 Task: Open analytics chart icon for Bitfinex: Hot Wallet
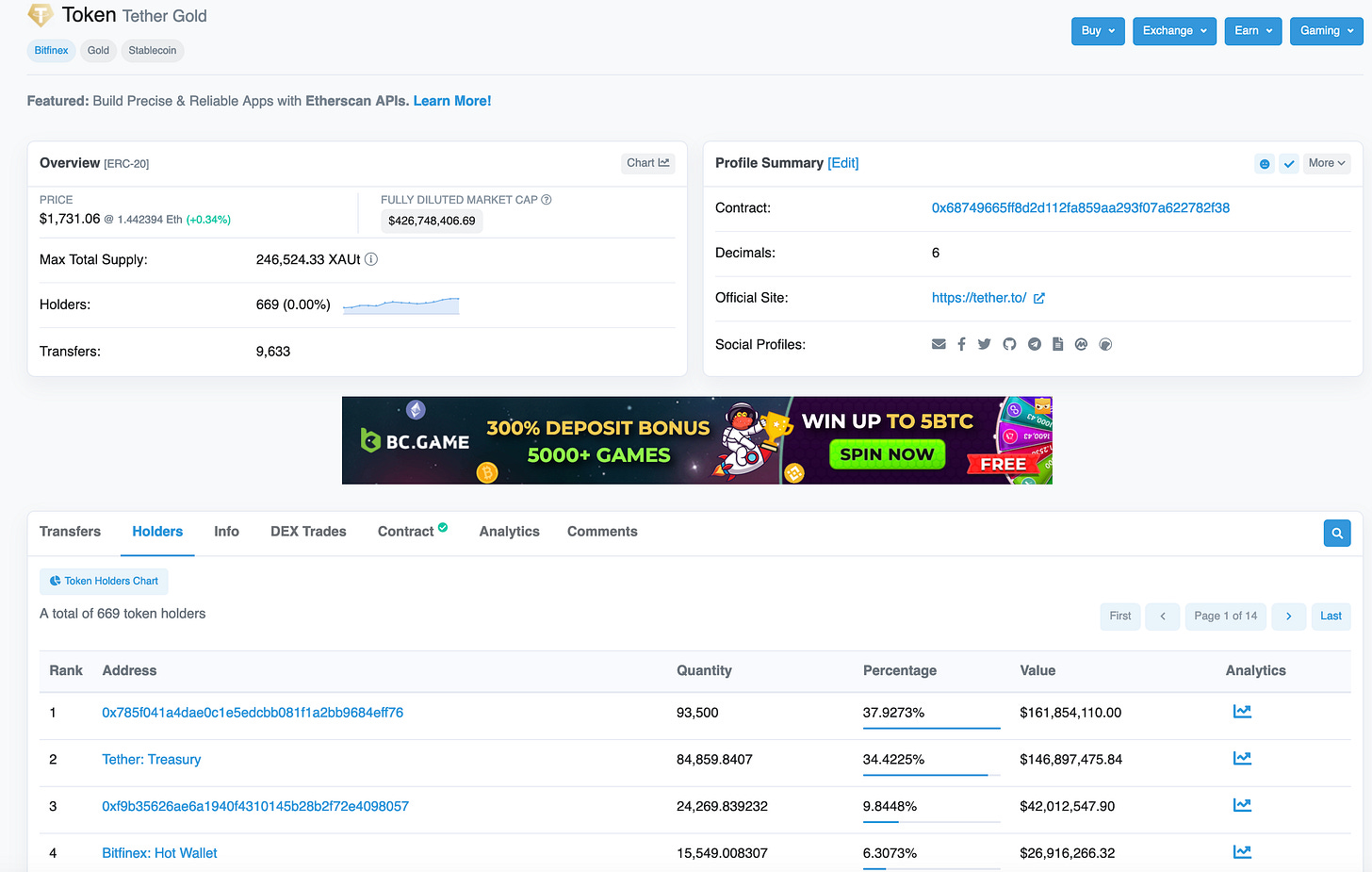1242,852
